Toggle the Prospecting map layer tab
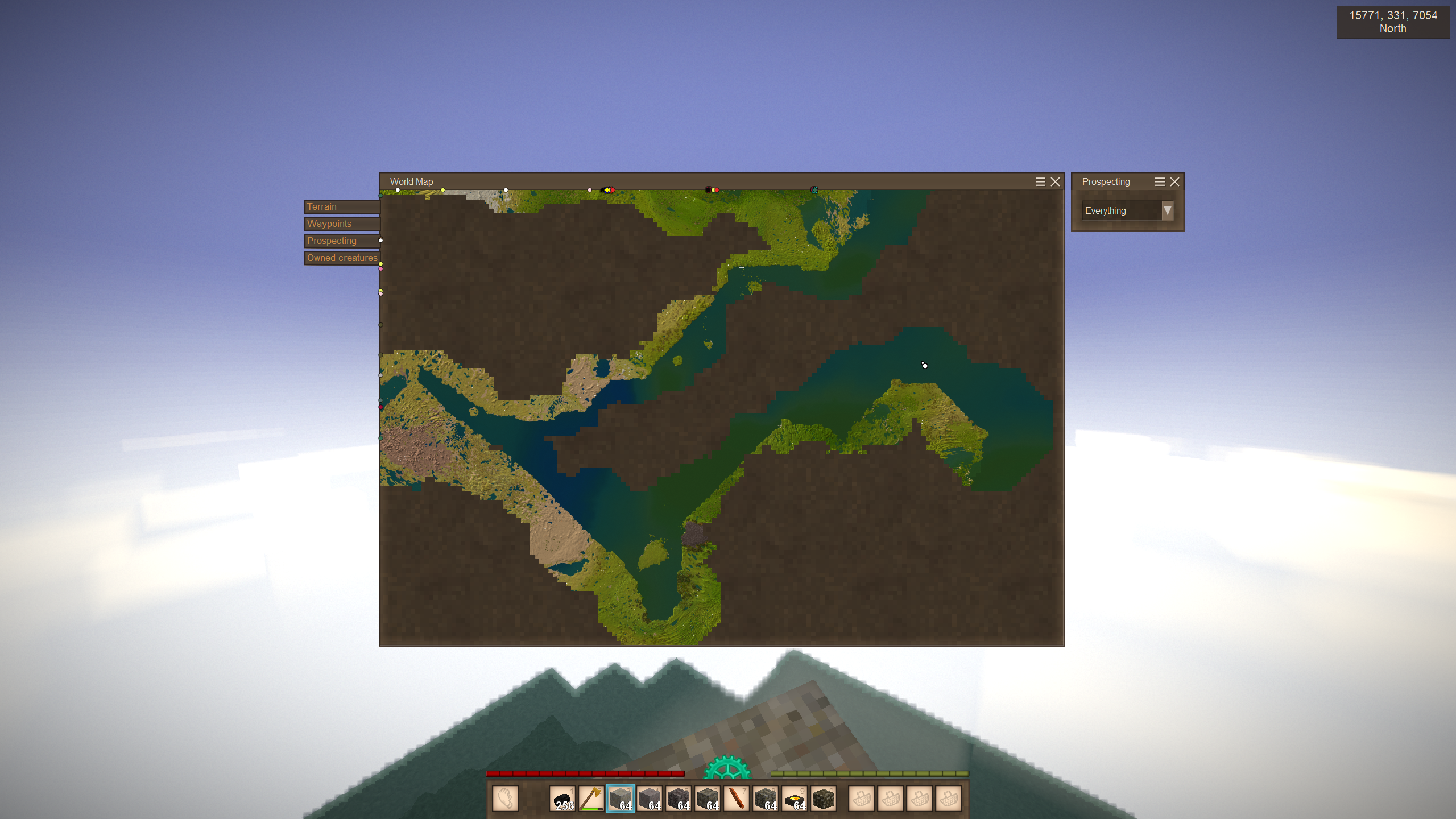1456x819 pixels. click(x=341, y=241)
